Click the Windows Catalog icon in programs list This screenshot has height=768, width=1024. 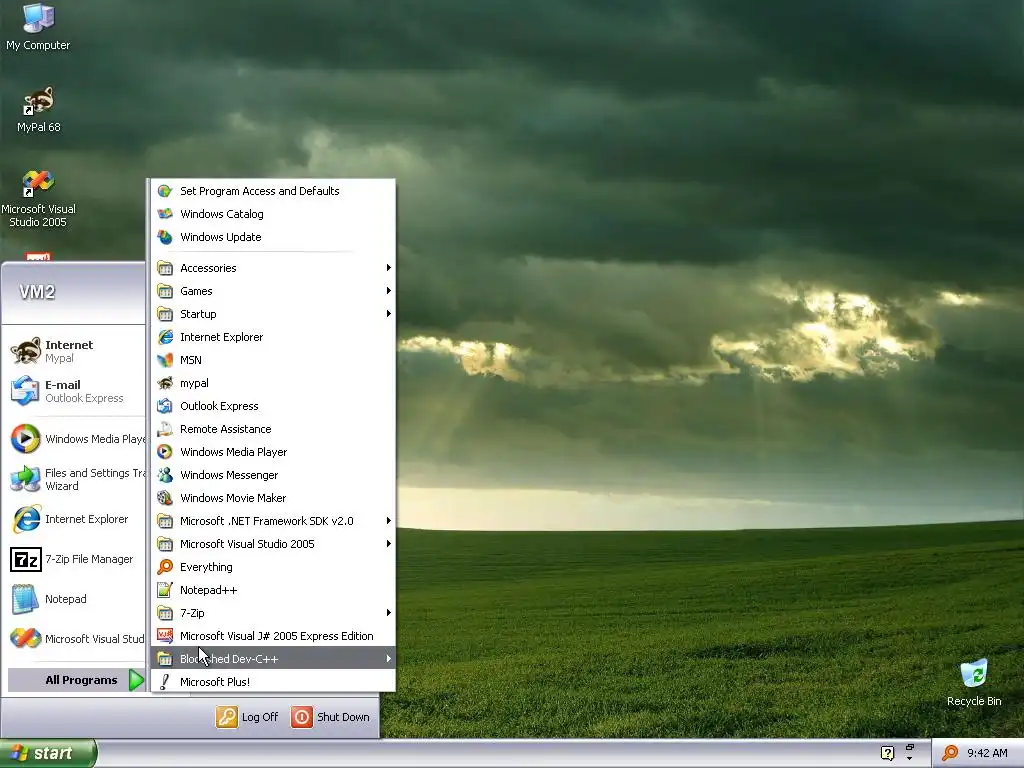point(165,214)
